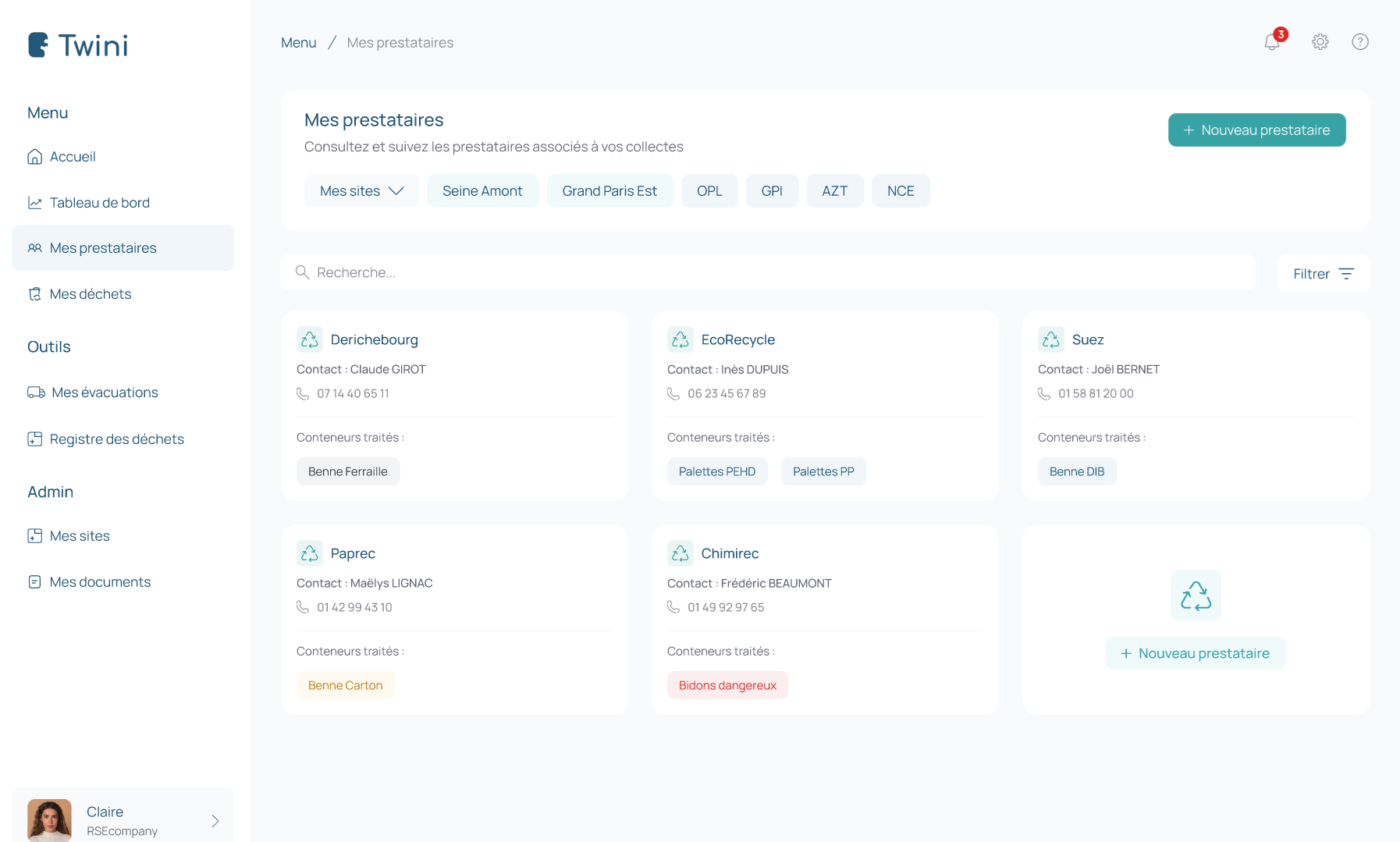Viewport: 1400px width, 842px height.
Task: Click Mes prestataires breadcrumb text
Action: pos(400,43)
